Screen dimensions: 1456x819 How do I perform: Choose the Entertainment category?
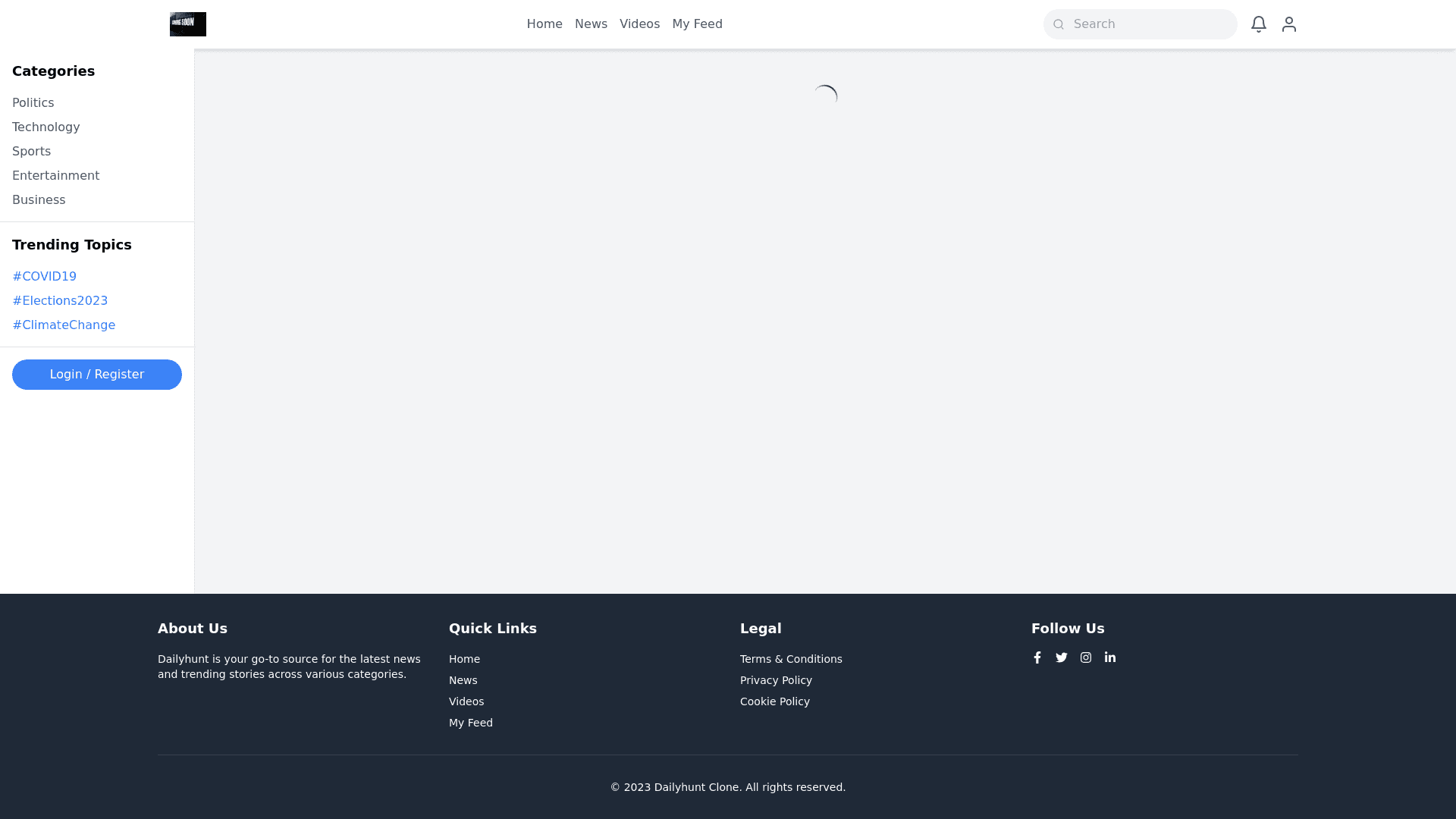(x=55, y=176)
